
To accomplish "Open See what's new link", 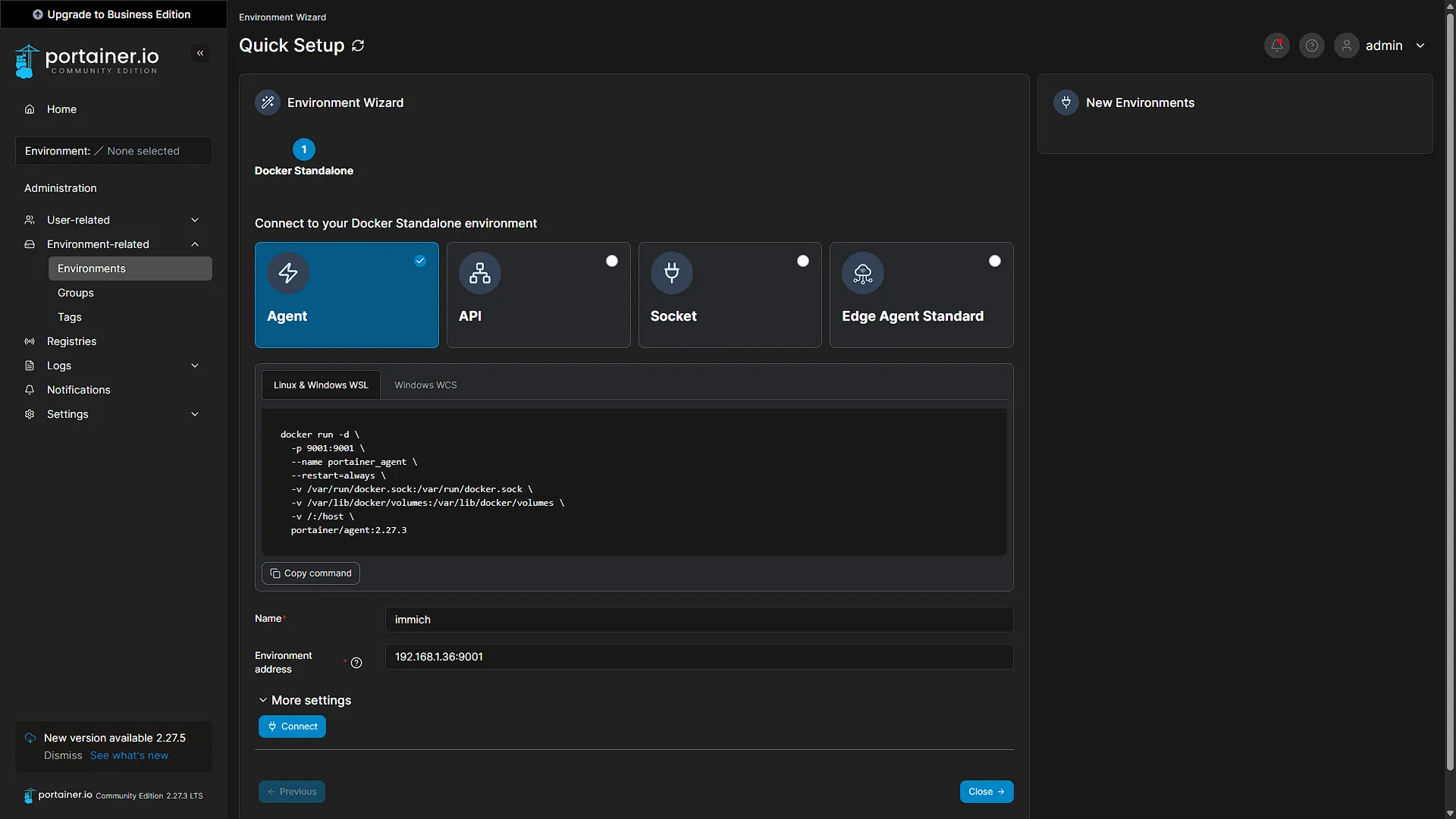I will click(x=129, y=755).
